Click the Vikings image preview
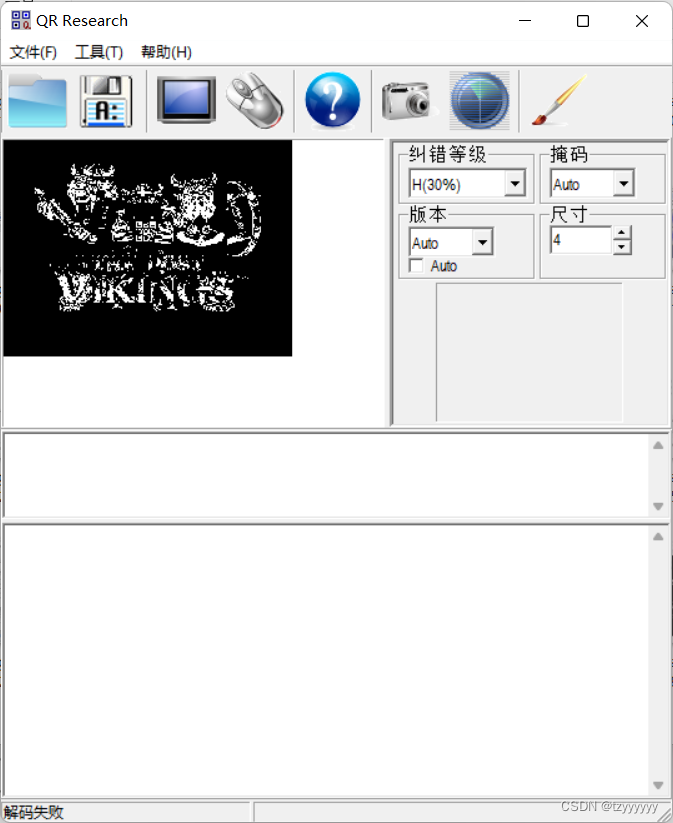The image size is (673, 823). pyautogui.click(x=148, y=248)
